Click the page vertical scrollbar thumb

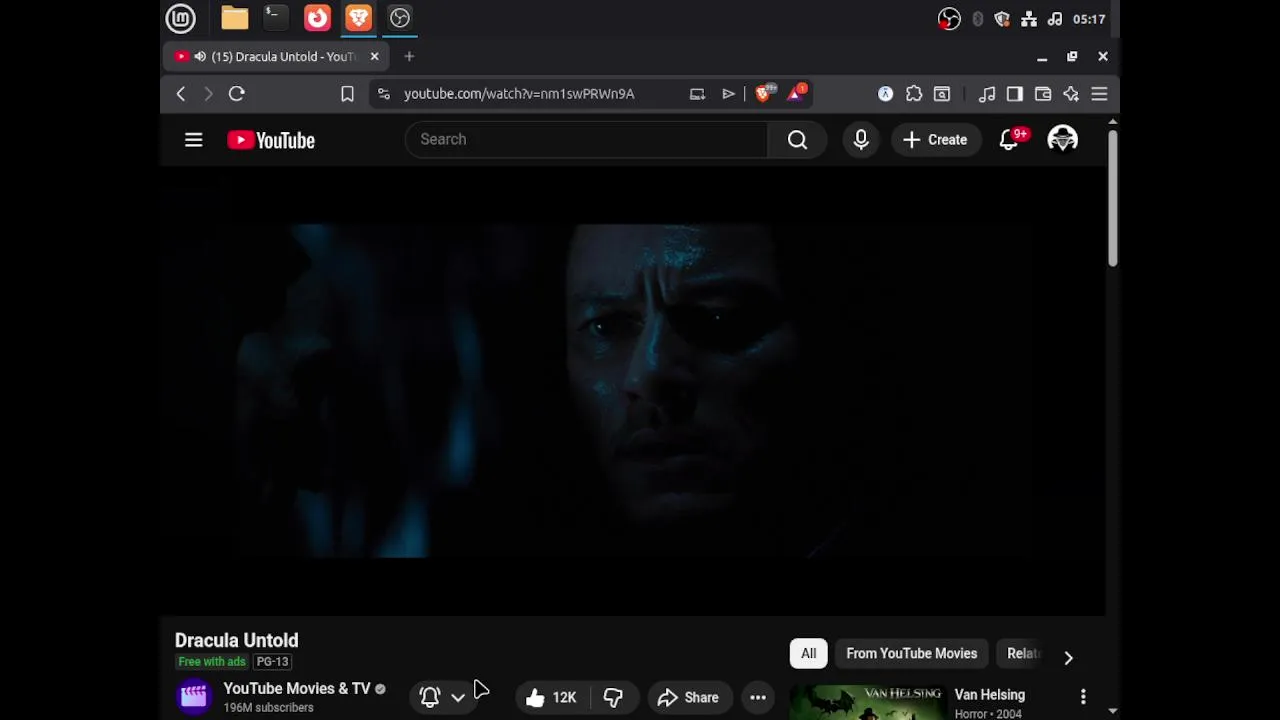click(1112, 197)
